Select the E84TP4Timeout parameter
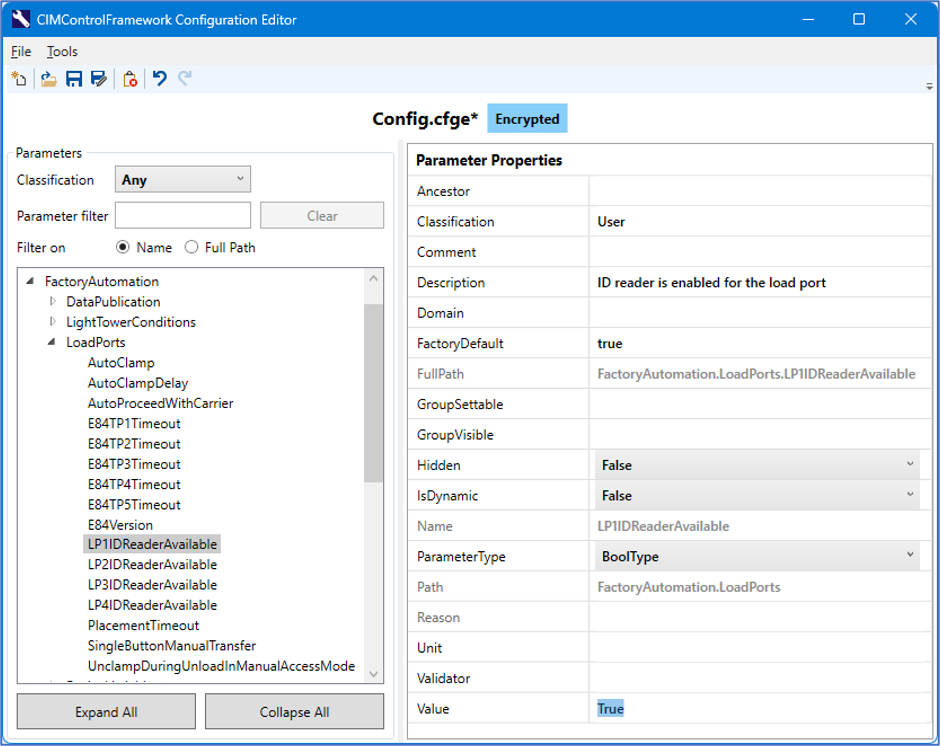This screenshot has width=940, height=746. [134, 485]
